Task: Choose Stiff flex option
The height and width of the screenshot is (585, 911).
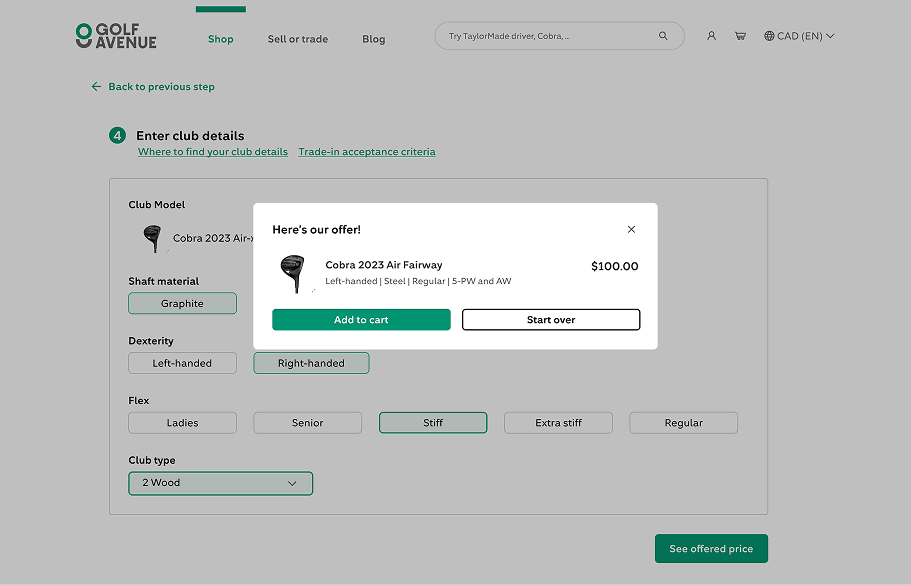Action: 433,423
